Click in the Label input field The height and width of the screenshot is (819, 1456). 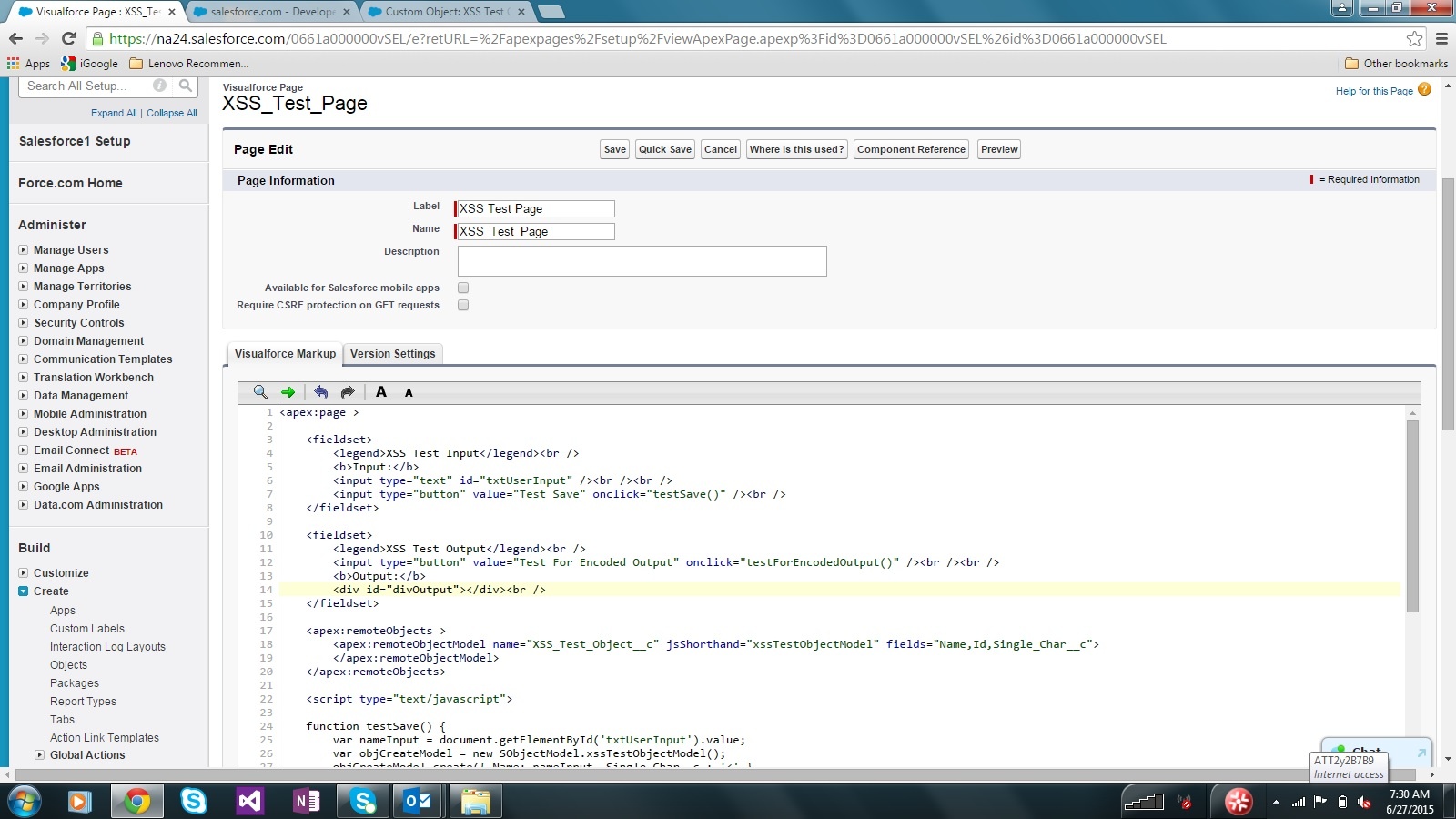(535, 208)
